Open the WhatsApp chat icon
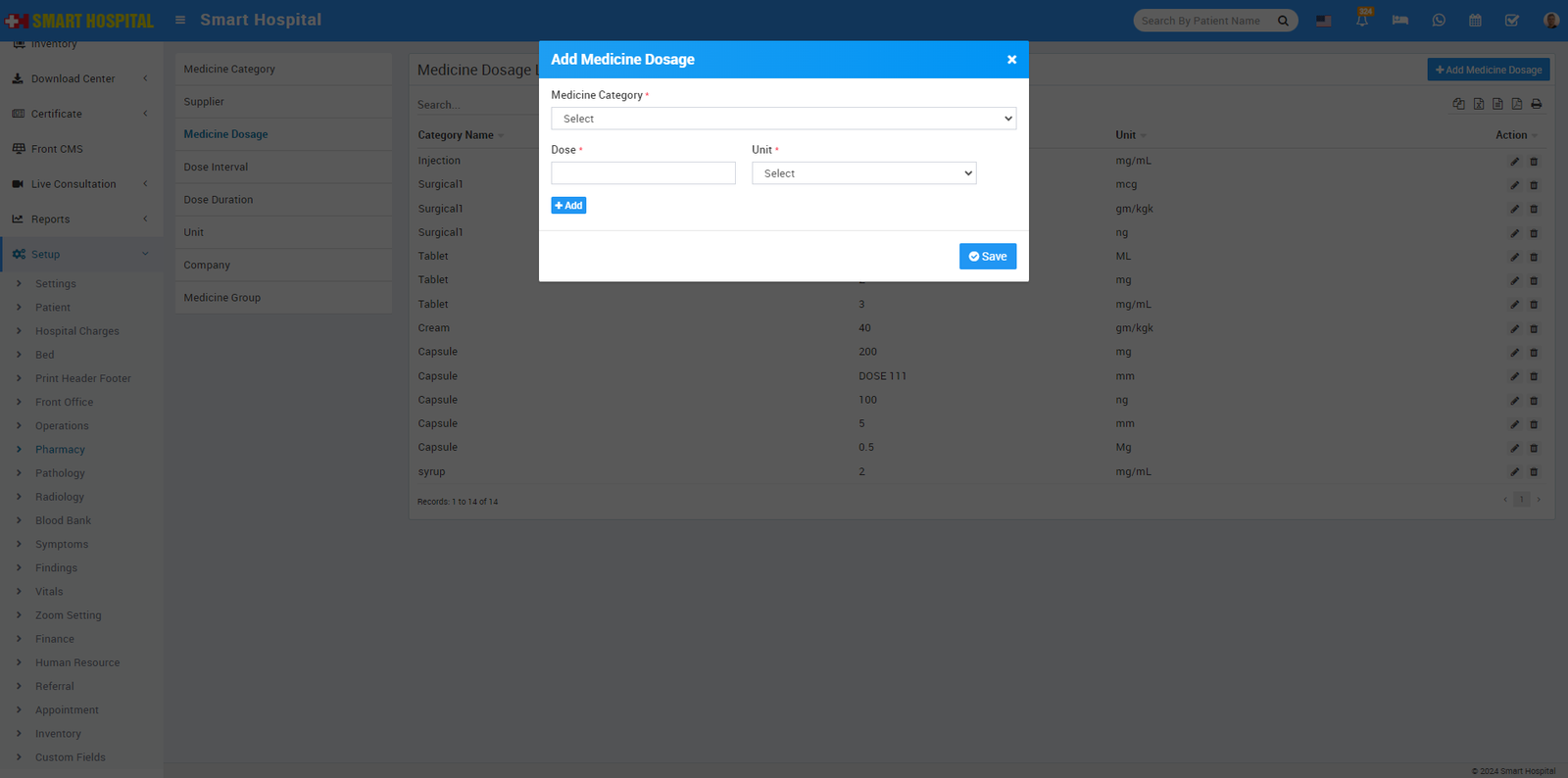The height and width of the screenshot is (778, 1568). click(x=1438, y=21)
